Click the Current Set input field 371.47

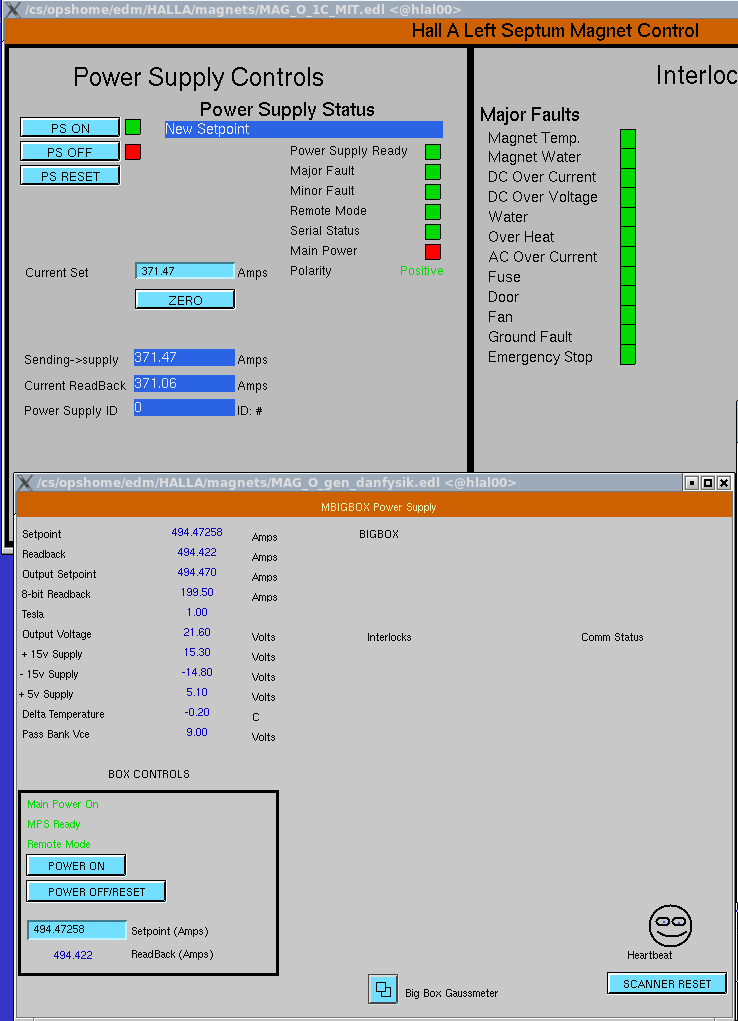185,271
